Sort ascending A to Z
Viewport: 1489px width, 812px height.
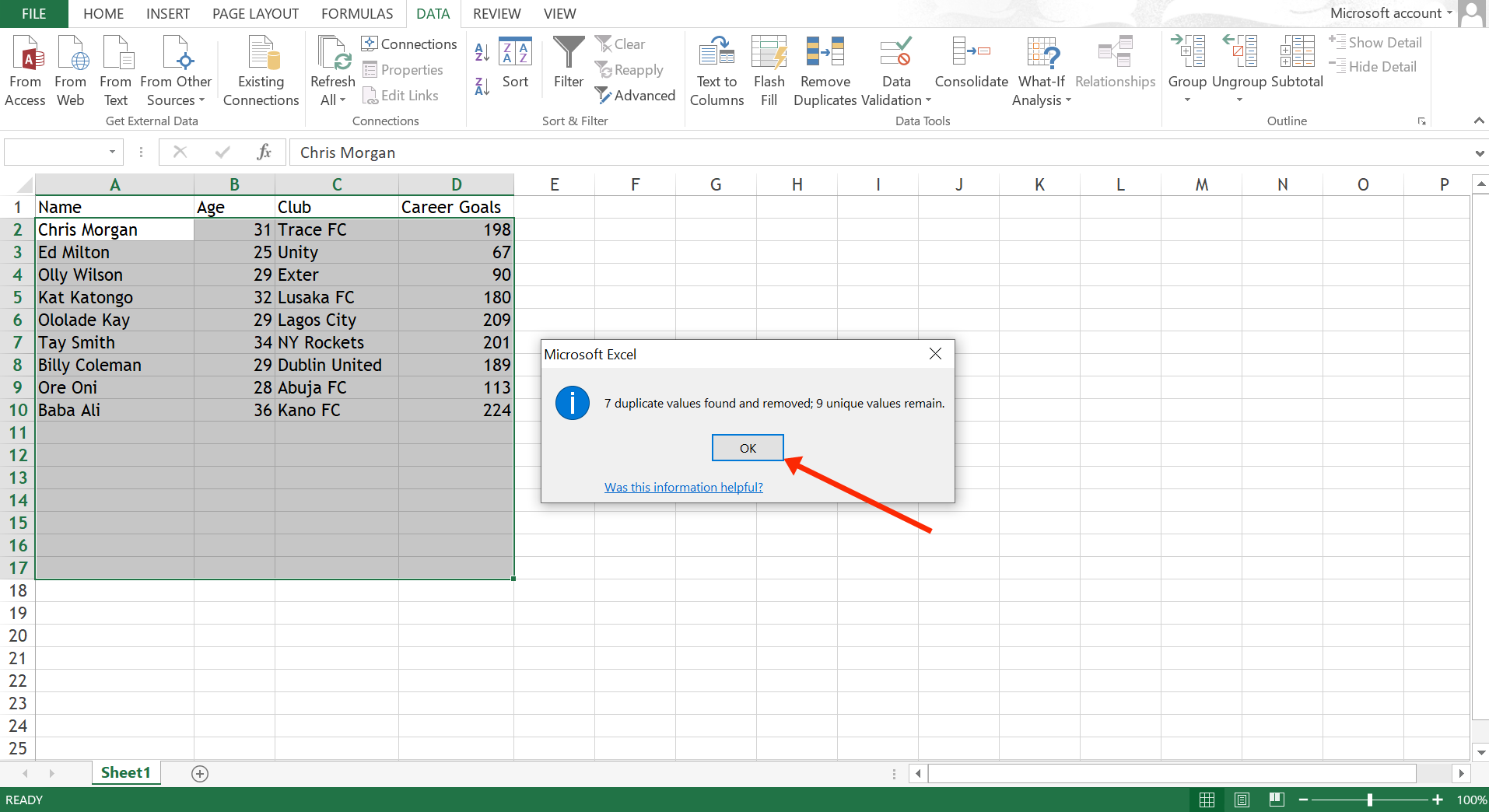[x=482, y=52]
